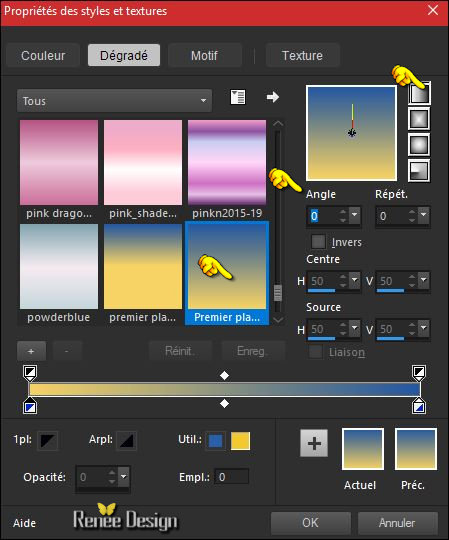The image size is (449, 540).
Task: Click the arrow icon beside category list
Action: click(x=273, y=97)
